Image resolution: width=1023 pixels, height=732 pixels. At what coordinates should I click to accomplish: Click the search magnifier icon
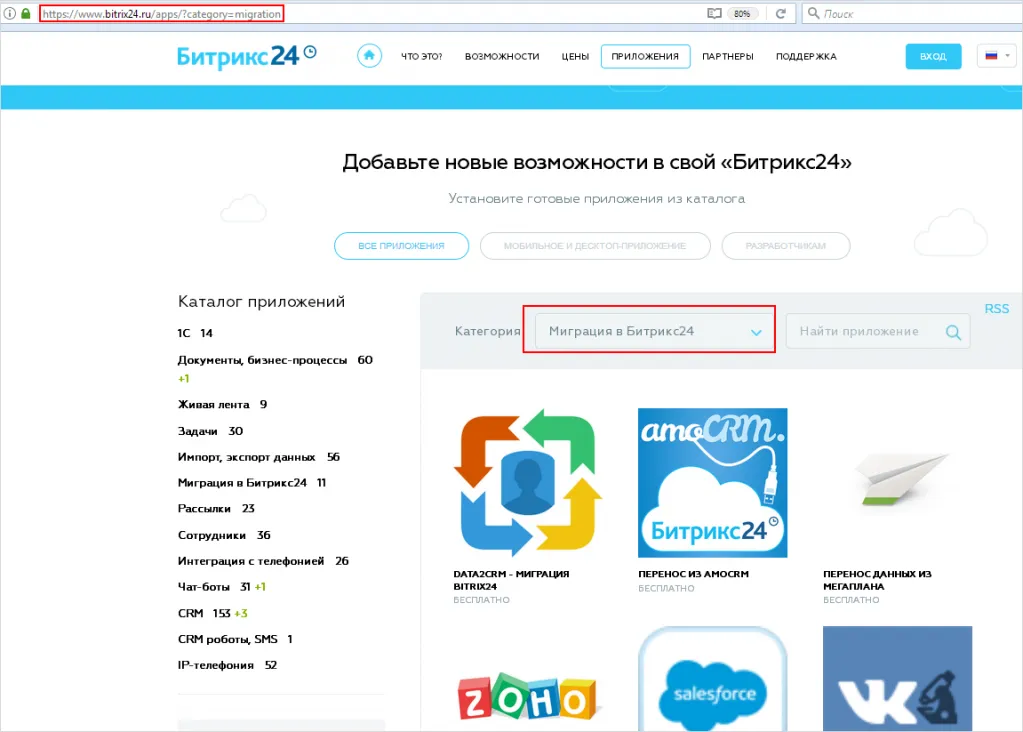[x=953, y=332]
